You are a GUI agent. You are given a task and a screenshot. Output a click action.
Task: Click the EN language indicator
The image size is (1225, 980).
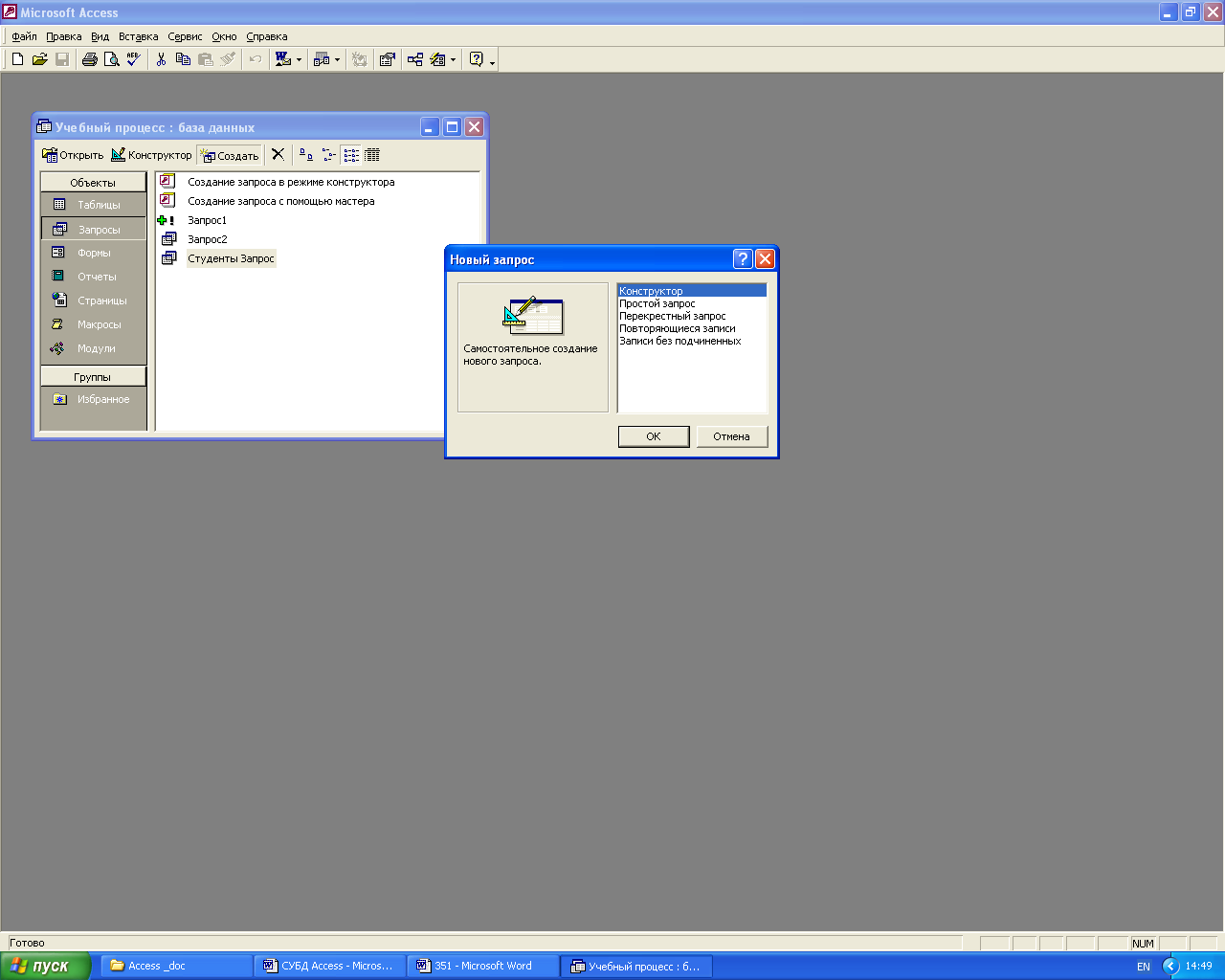click(x=1144, y=967)
